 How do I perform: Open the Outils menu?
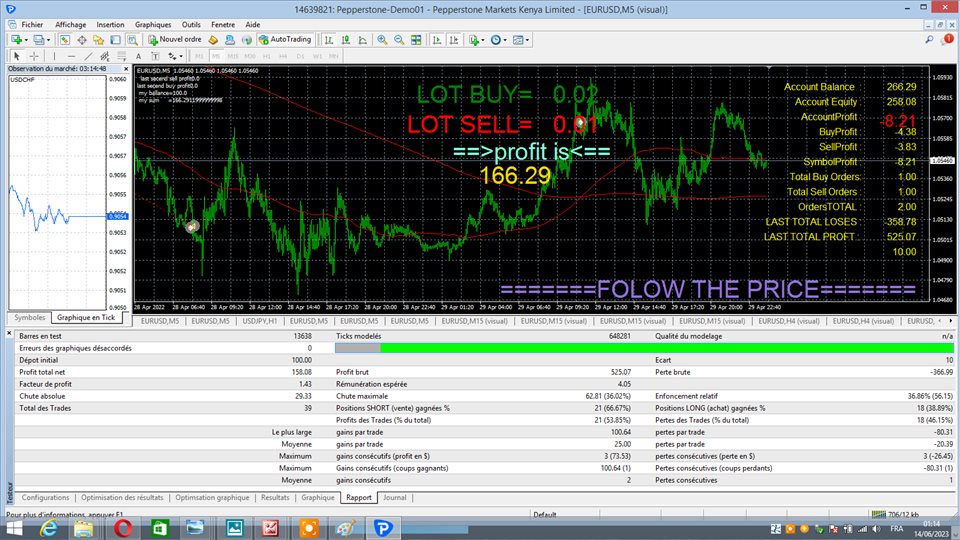click(x=191, y=24)
